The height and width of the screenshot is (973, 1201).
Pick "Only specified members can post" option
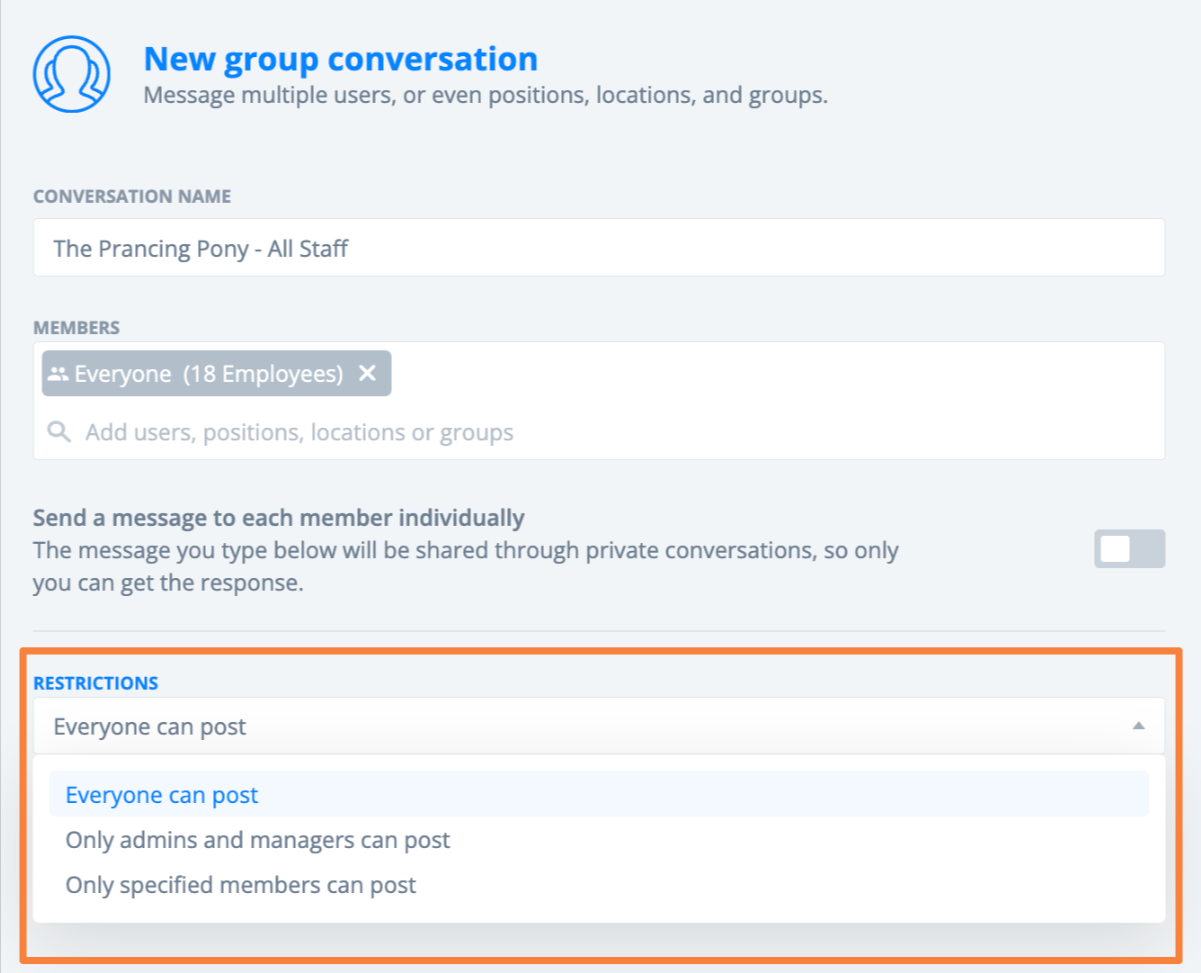click(241, 885)
